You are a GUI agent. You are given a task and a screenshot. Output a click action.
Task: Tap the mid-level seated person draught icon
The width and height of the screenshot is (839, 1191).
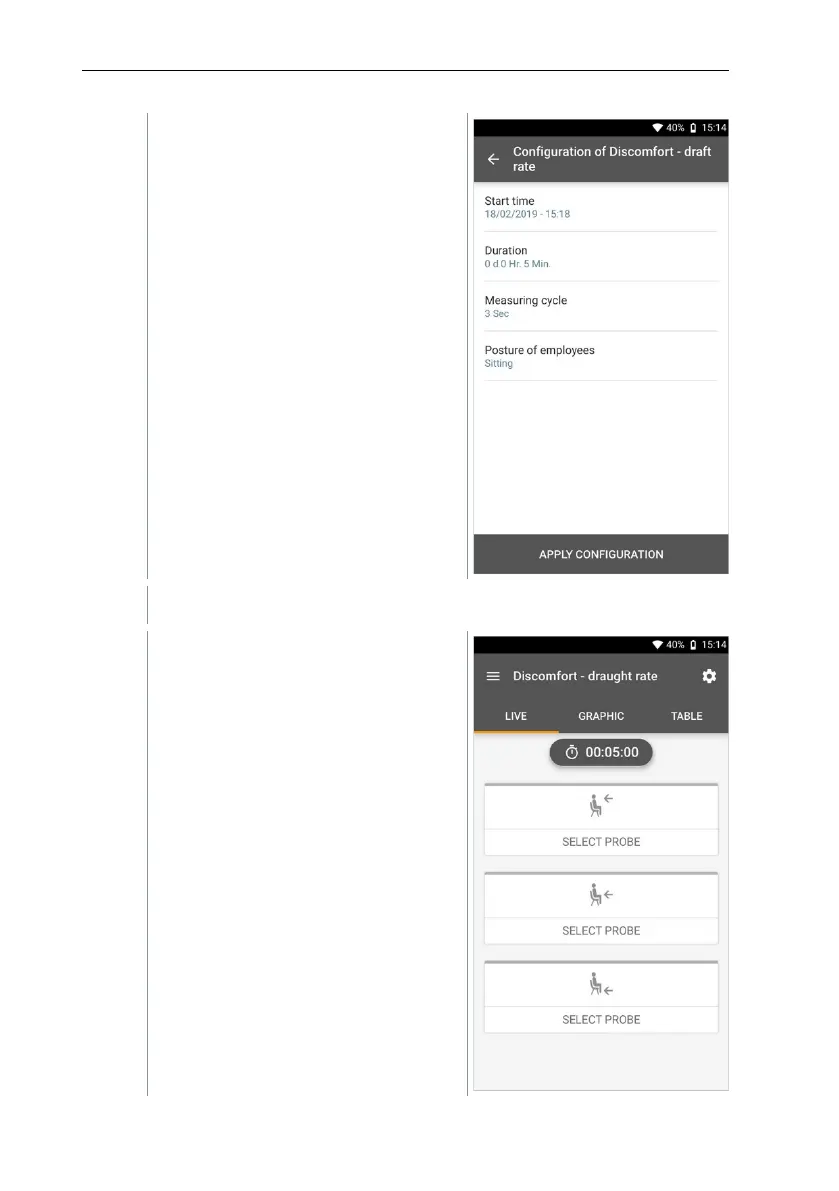click(x=601, y=894)
